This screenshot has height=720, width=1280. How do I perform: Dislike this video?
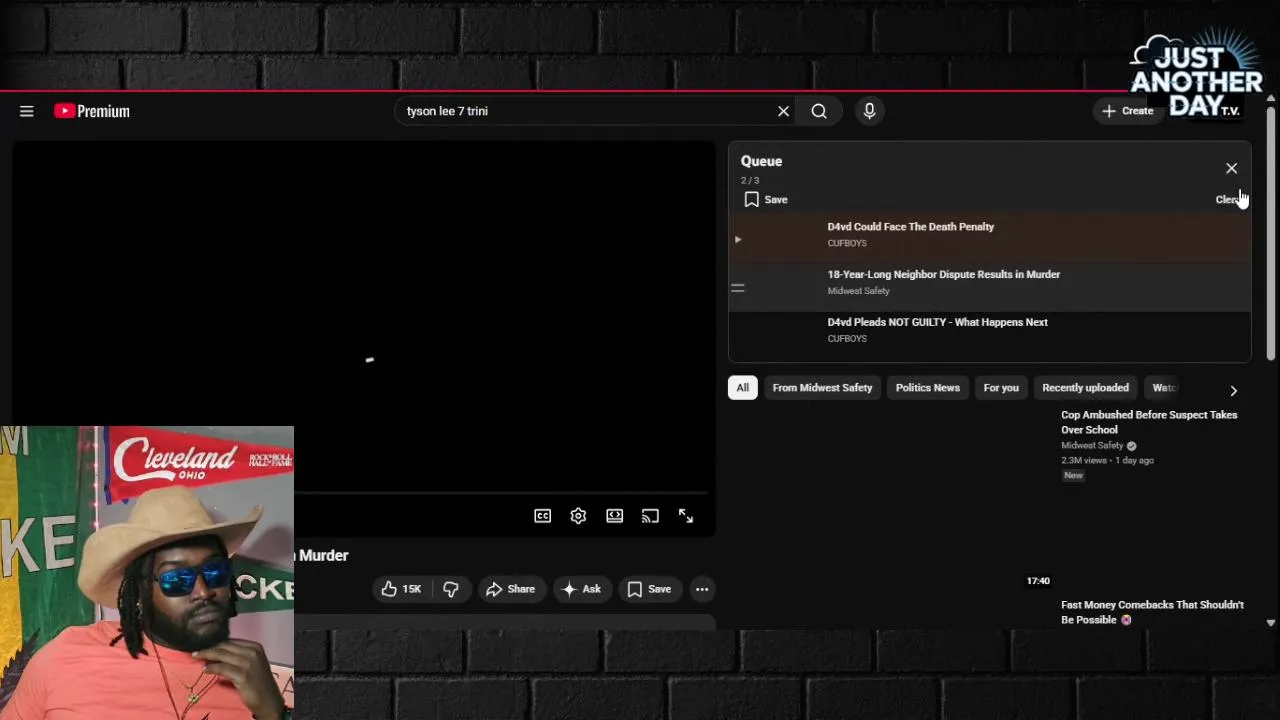coord(450,589)
